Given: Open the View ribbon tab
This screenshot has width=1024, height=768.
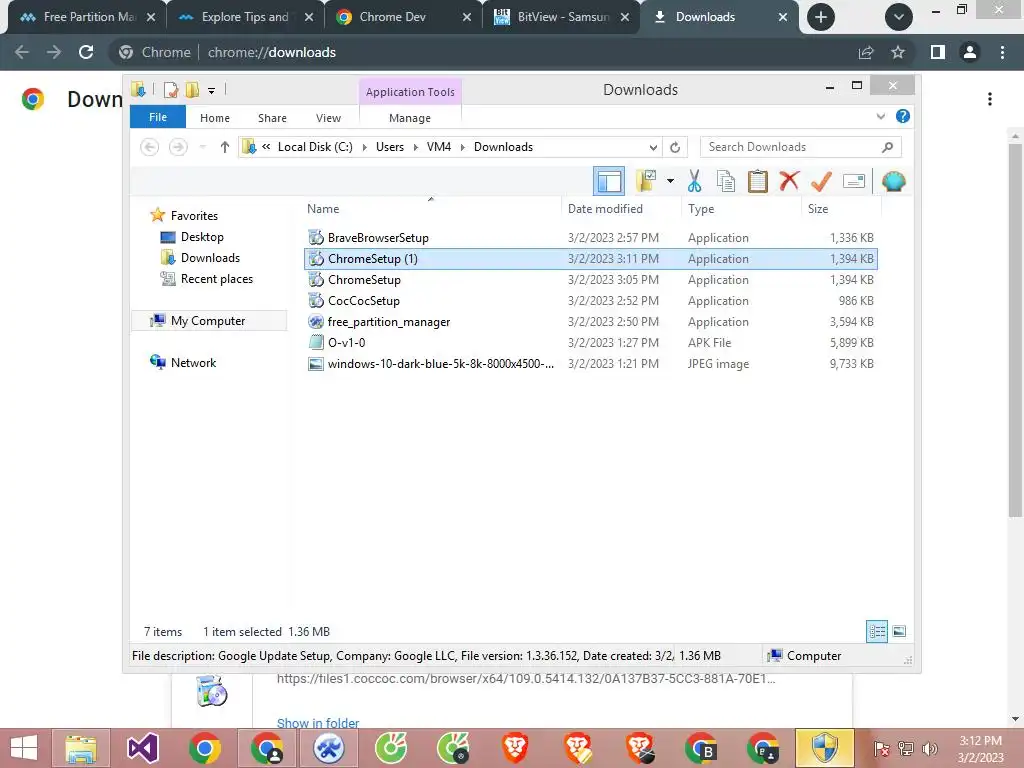Looking at the screenshot, I should click(328, 118).
